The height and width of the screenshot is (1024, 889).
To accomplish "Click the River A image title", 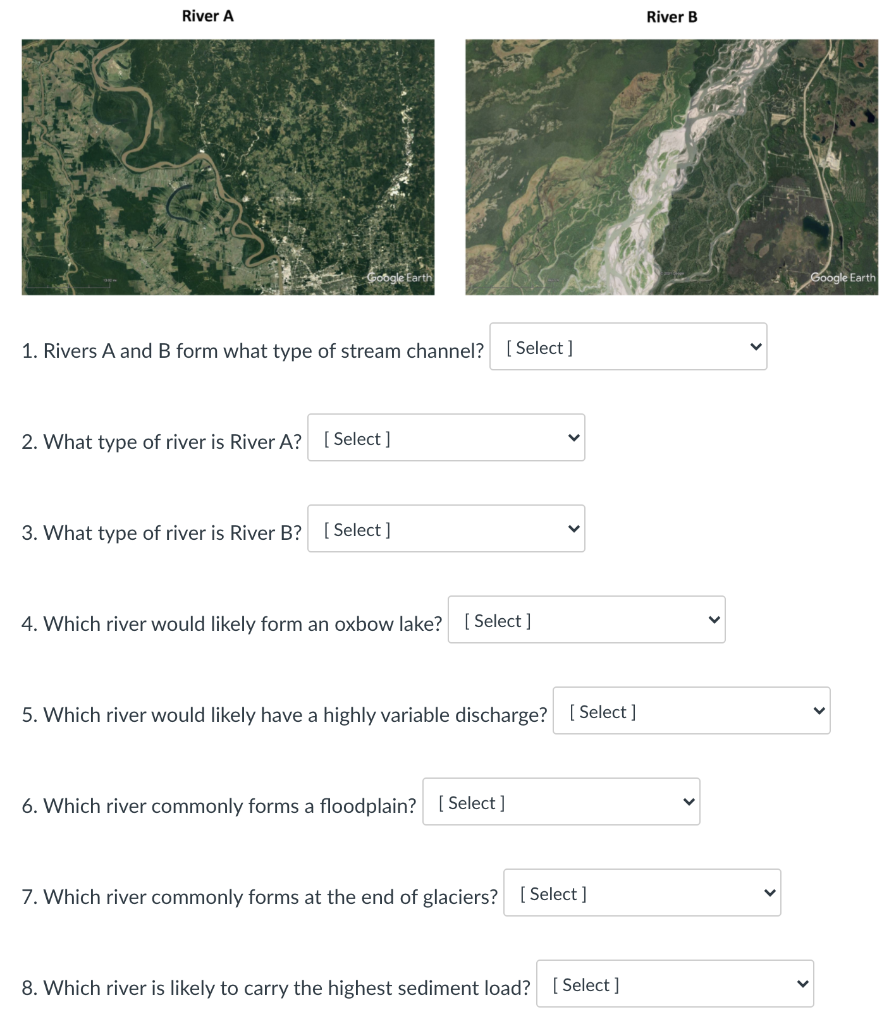I will click(x=208, y=16).
